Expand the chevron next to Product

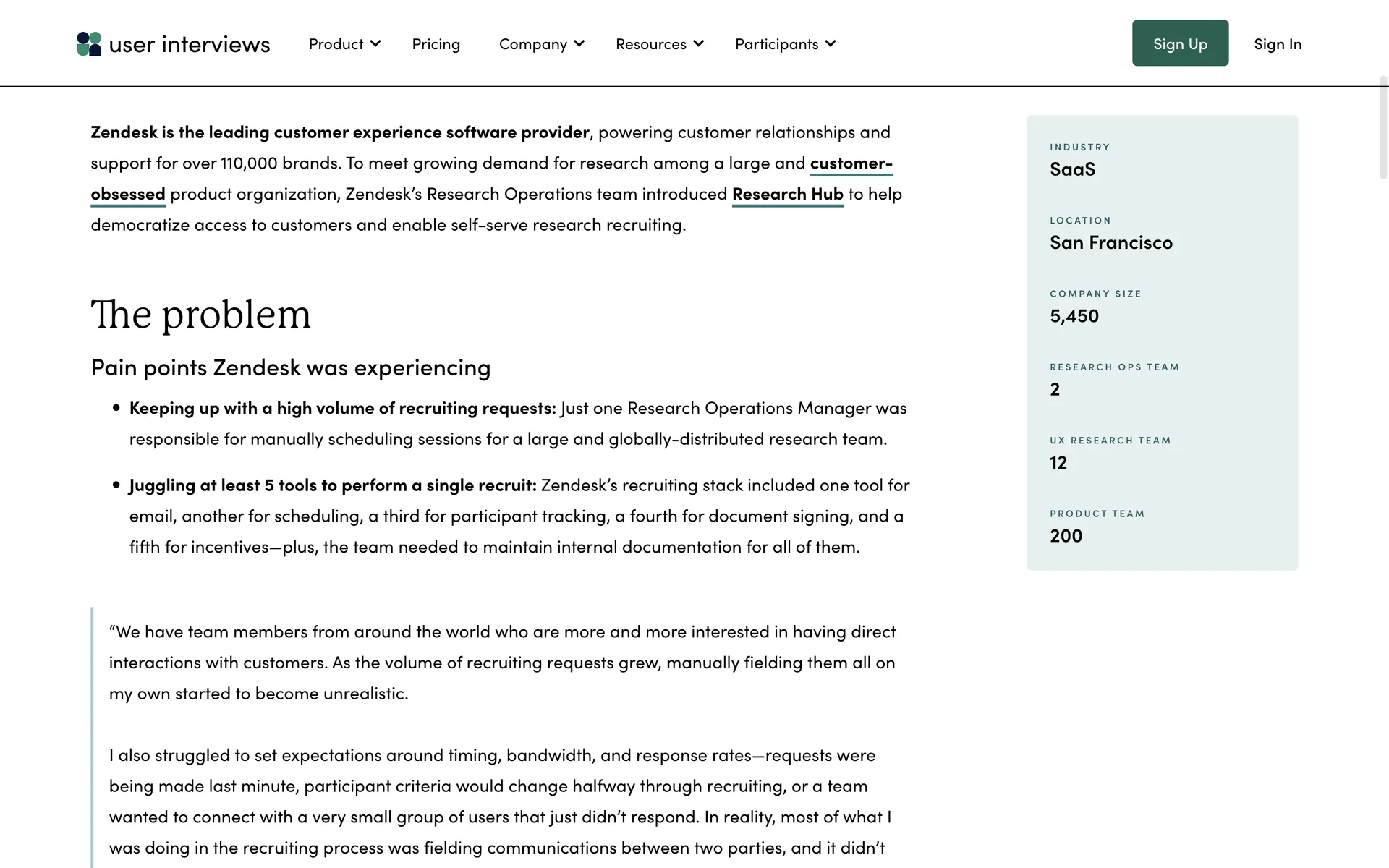pos(375,43)
